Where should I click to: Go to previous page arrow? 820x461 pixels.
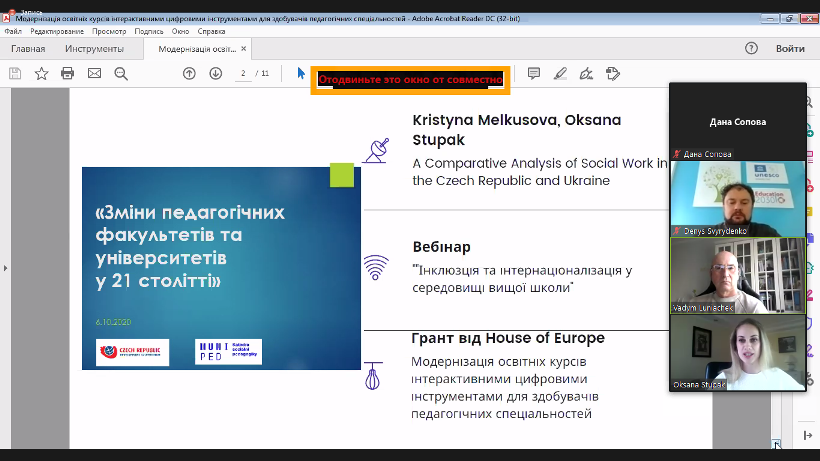click(189, 73)
